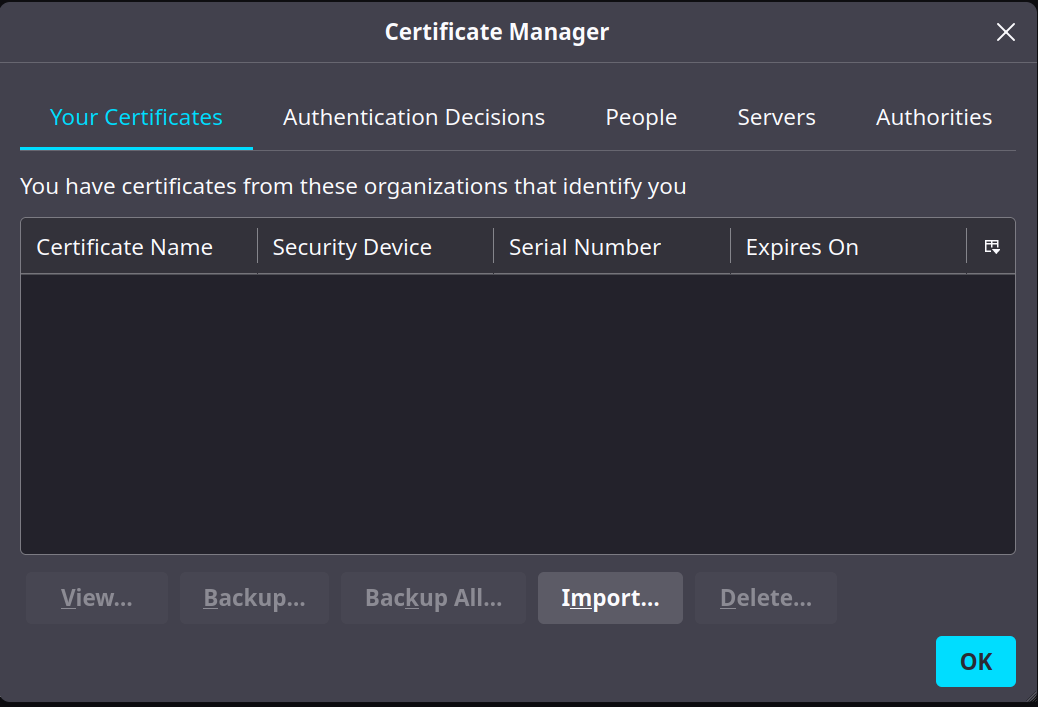This screenshot has width=1038, height=707.
Task: Sort by Certificate Name column header
Action: (125, 247)
